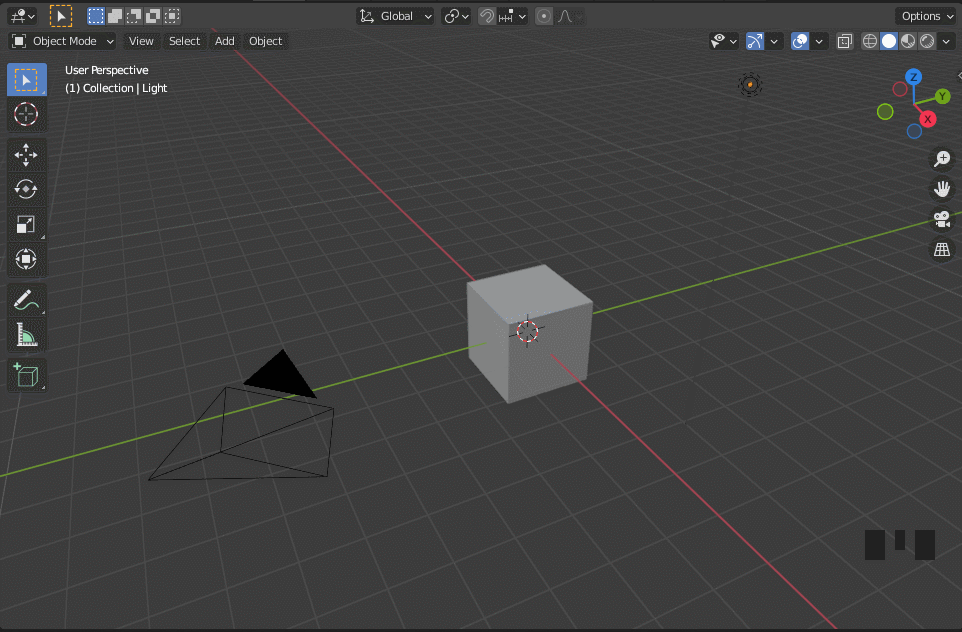Open the Global transform orientation dropdown
The image size is (962, 632).
point(396,17)
